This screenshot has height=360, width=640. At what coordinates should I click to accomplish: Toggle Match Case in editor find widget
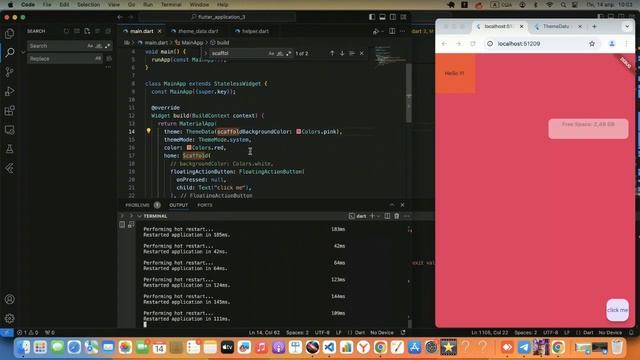pyautogui.click(x=271, y=53)
